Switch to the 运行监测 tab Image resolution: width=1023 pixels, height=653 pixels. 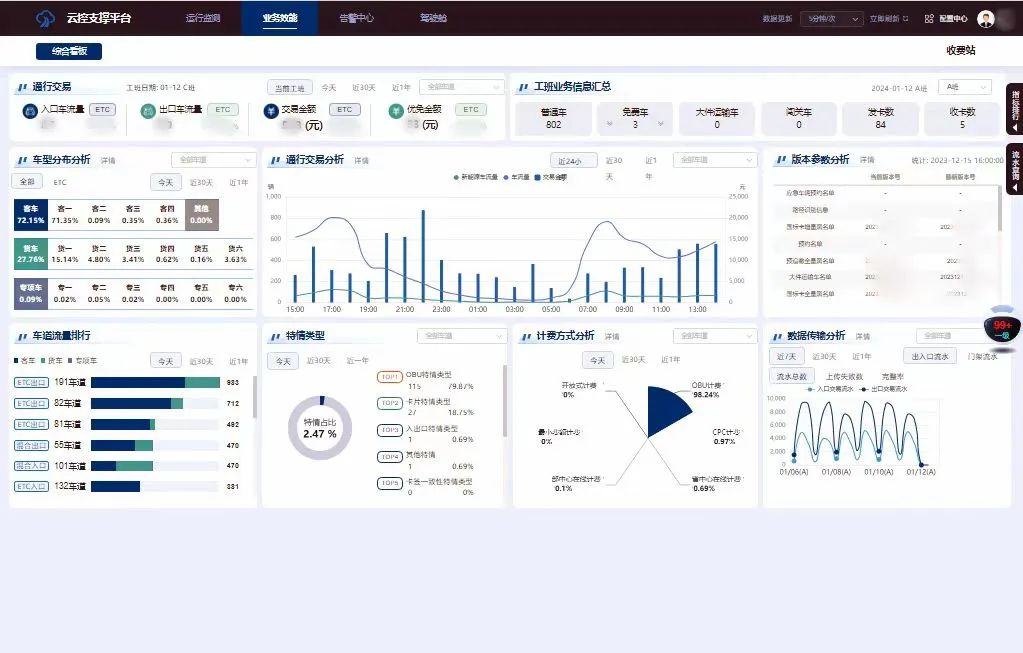pos(203,18)
